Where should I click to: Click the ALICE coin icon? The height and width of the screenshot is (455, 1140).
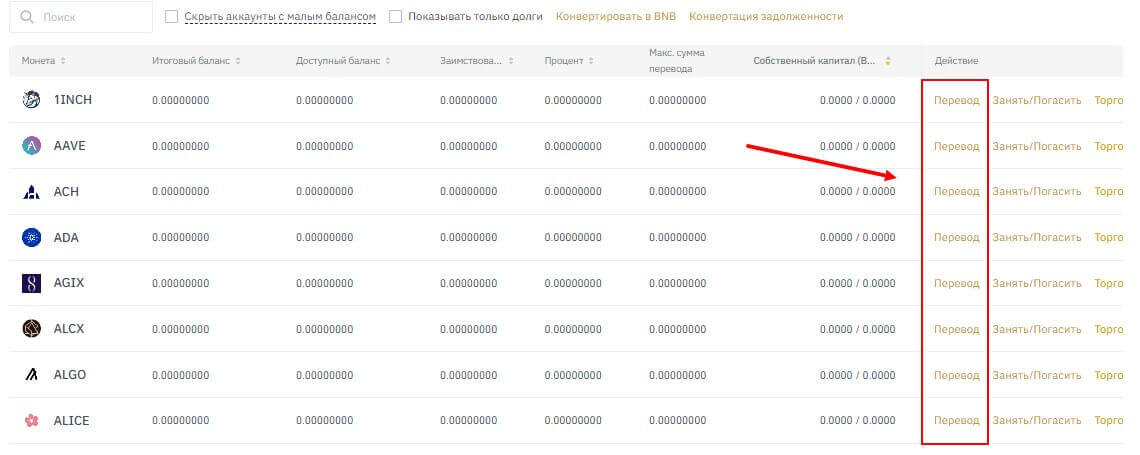pyautogui.click(x=31, y=421)
